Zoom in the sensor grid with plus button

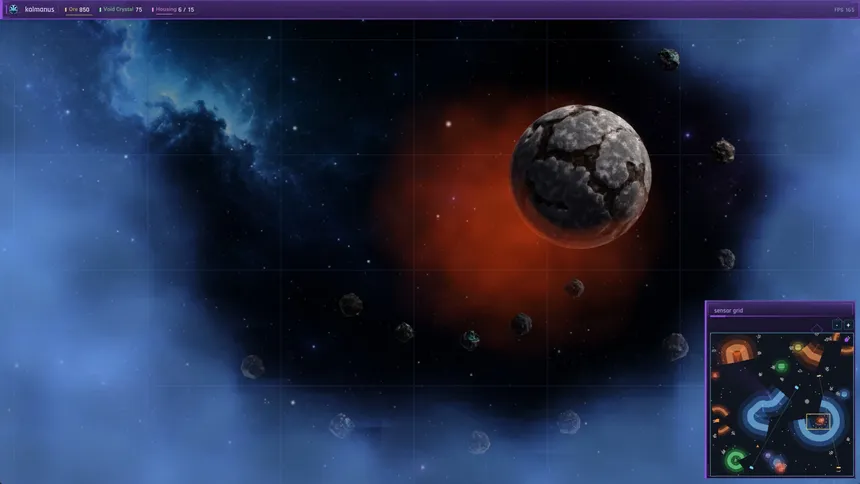[848, 325]
